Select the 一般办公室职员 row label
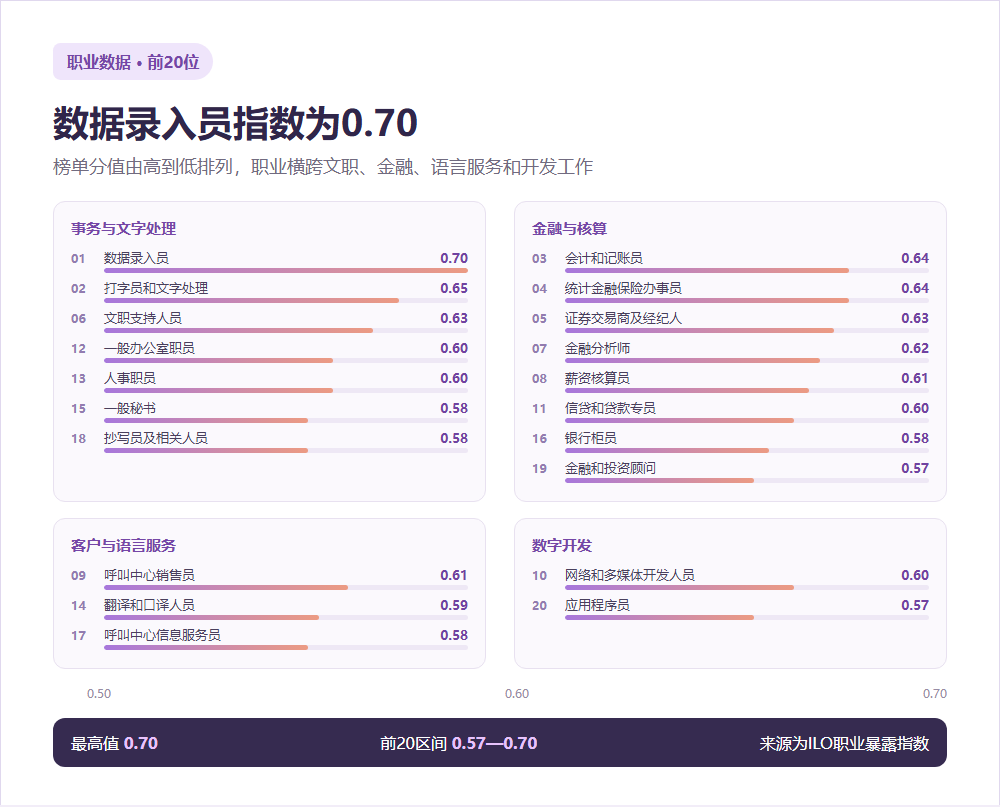This screenshot has height=807, width=1000. pos(149,348)
